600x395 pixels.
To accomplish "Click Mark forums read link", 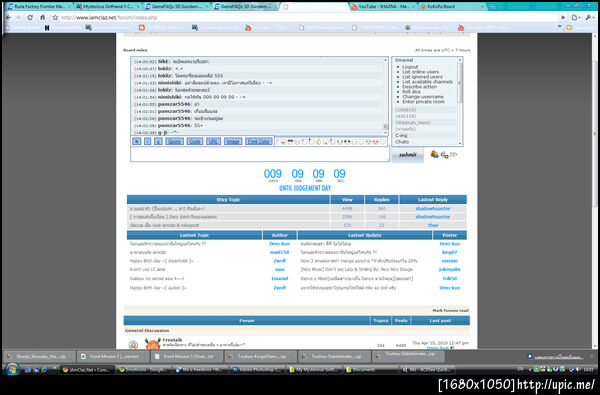I will [450, 310].
